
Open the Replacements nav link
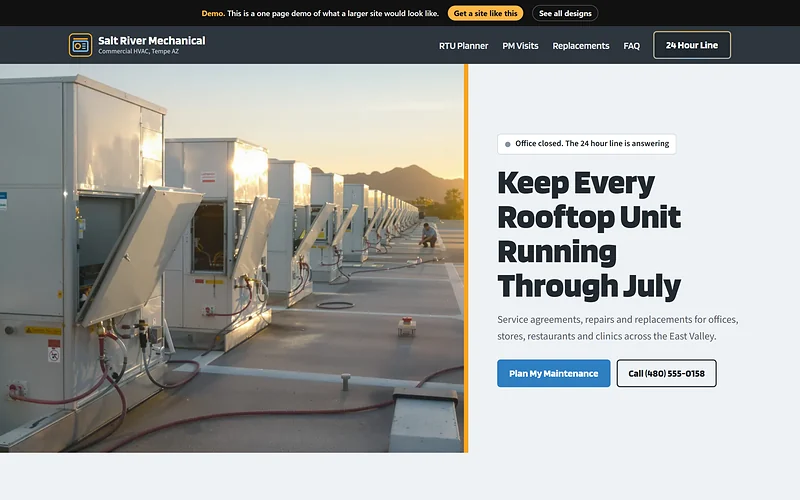[x=581, y=46]
